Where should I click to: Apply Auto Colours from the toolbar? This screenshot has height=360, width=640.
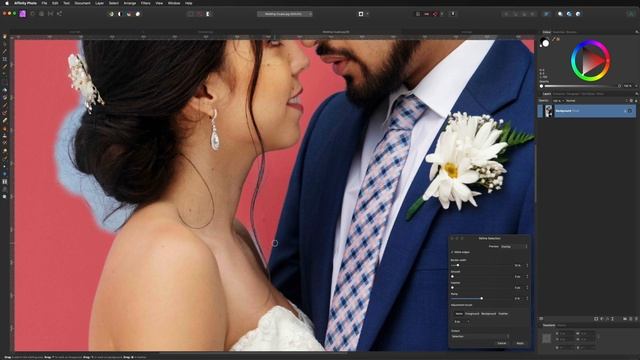[x=129, y=14]
